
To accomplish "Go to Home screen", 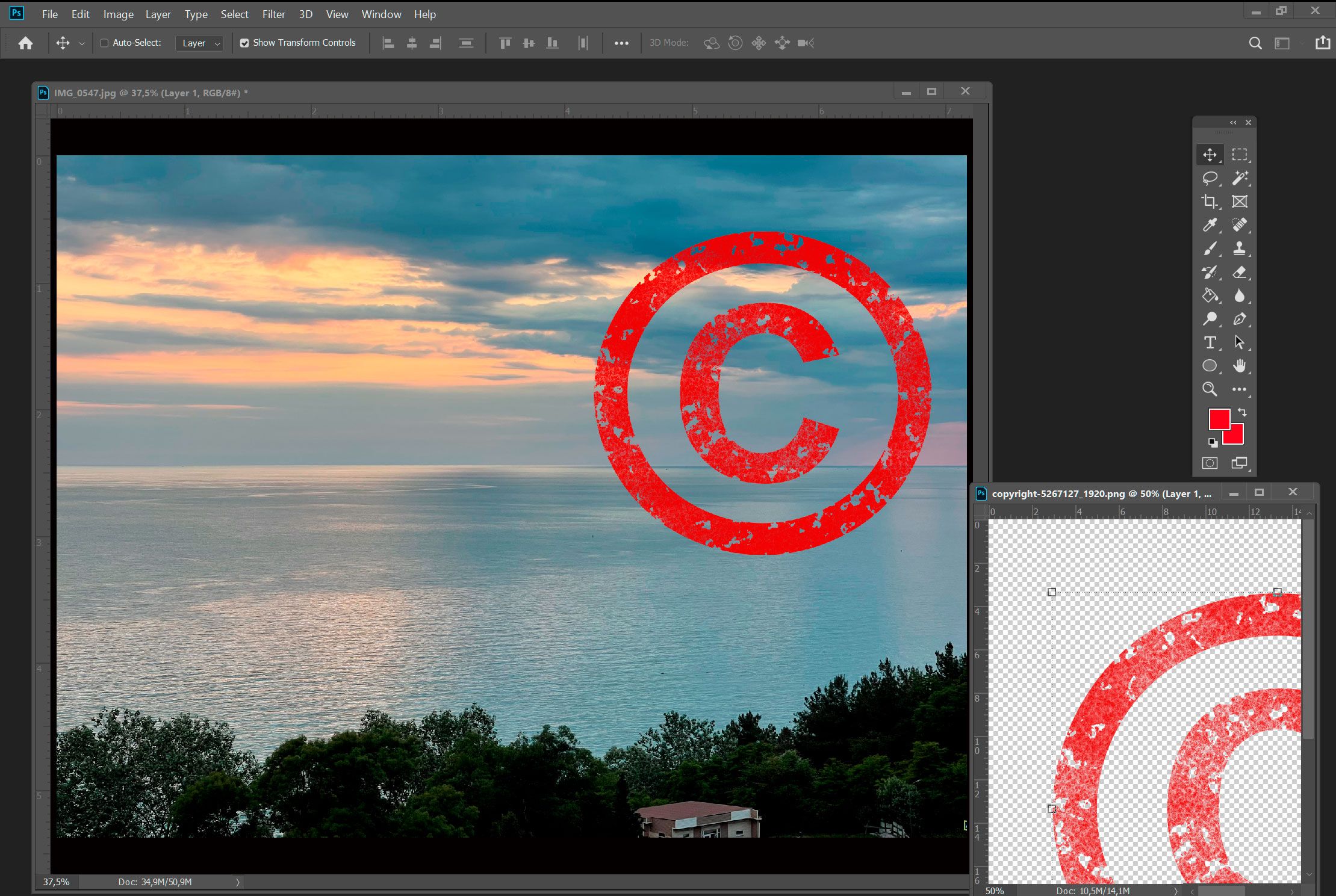I will coord(25,43).
